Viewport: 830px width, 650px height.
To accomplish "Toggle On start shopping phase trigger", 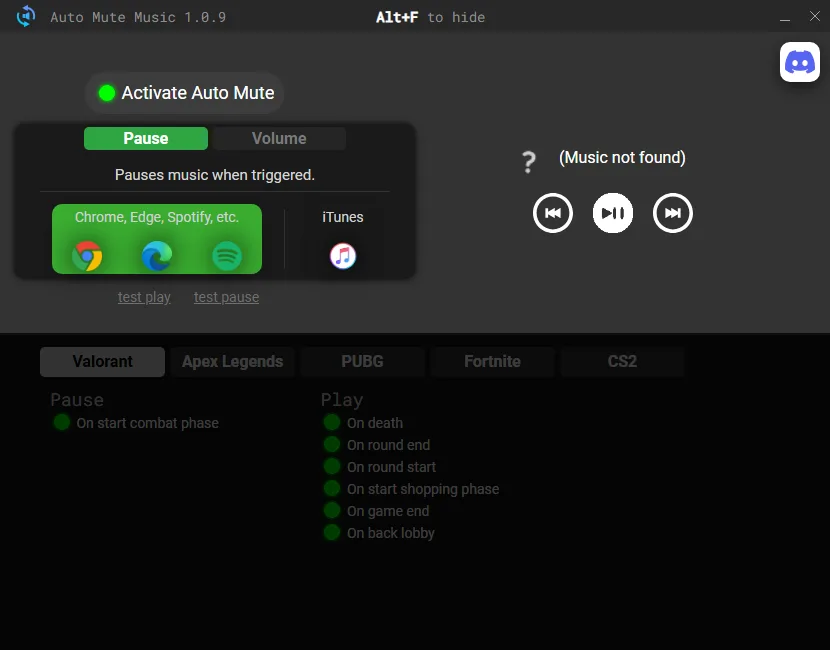I will coord(332,489).
